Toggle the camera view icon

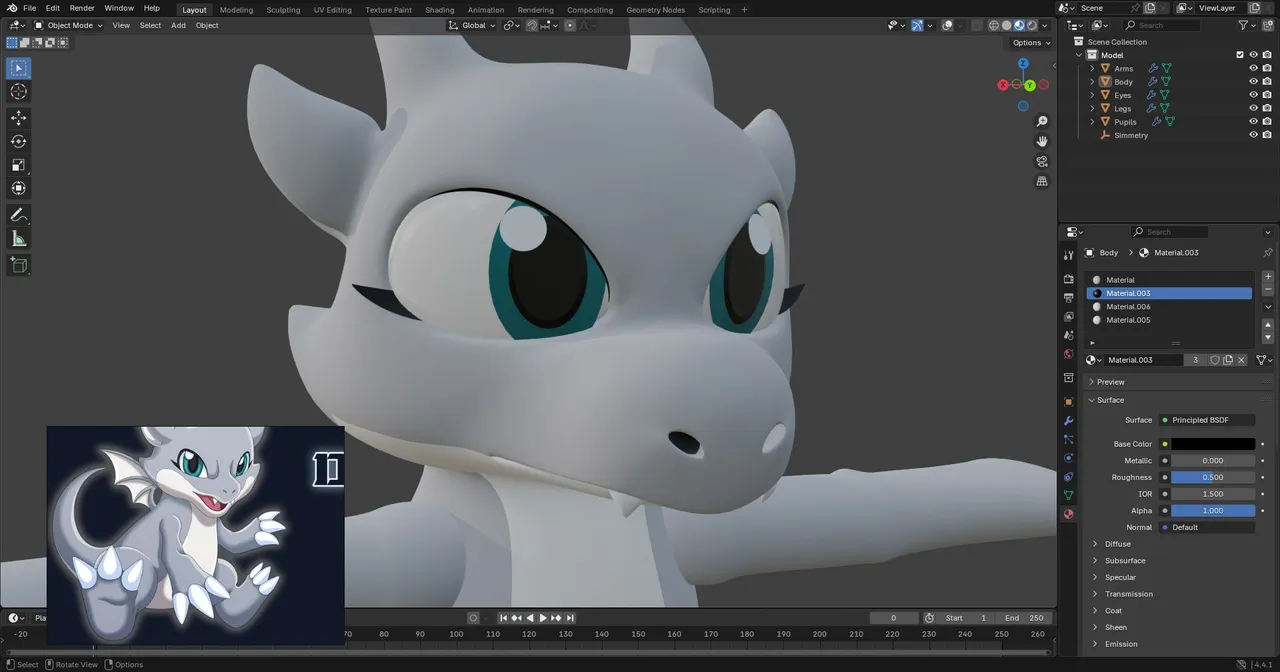coord(1042,162)
